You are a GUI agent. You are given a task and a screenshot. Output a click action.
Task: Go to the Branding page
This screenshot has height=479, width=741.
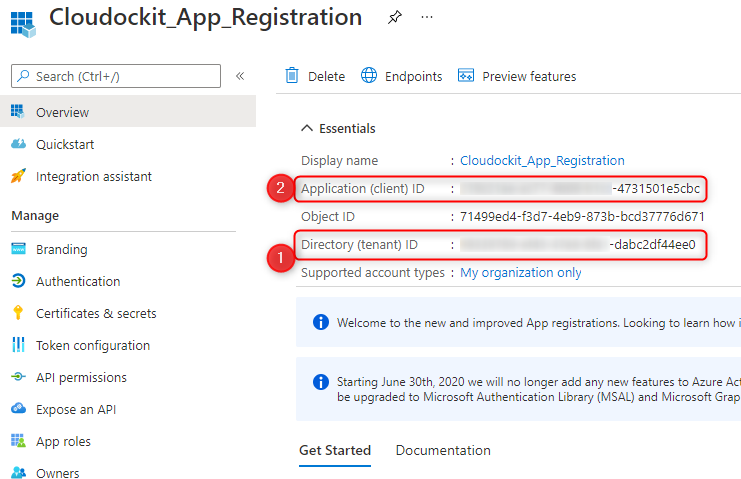[x=61, y=249]
